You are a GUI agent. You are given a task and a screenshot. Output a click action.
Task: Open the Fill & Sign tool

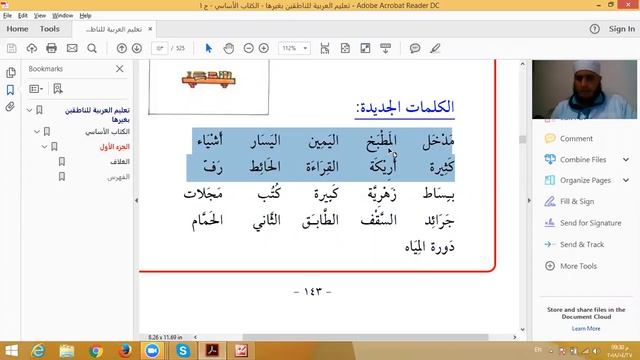pos(577,202)
